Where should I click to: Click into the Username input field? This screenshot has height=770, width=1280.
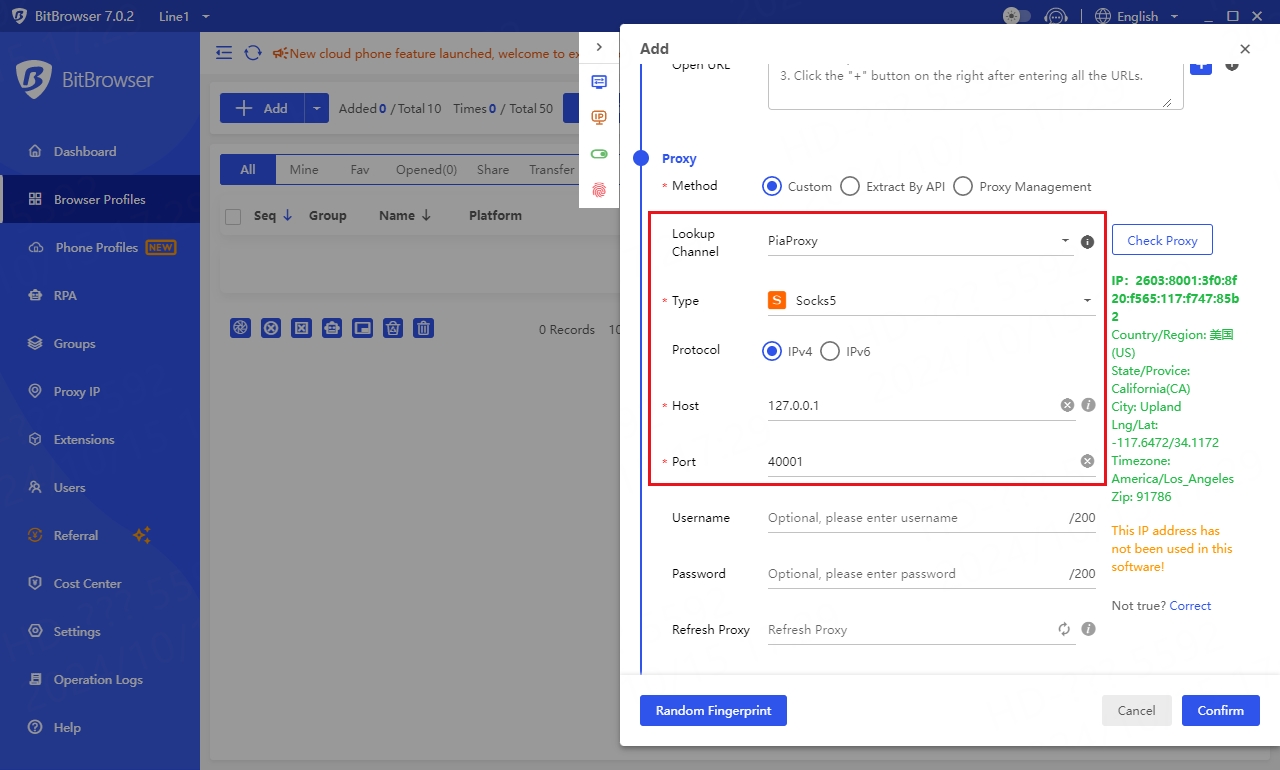coord(910,518)
